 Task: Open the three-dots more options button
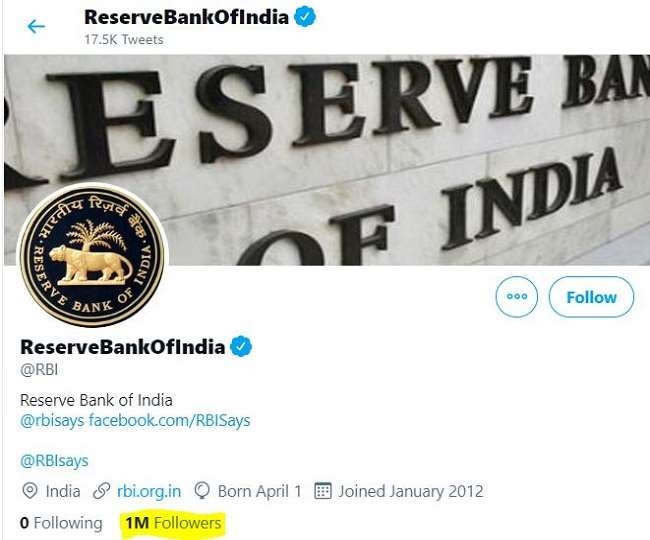(x=517, y=297)
